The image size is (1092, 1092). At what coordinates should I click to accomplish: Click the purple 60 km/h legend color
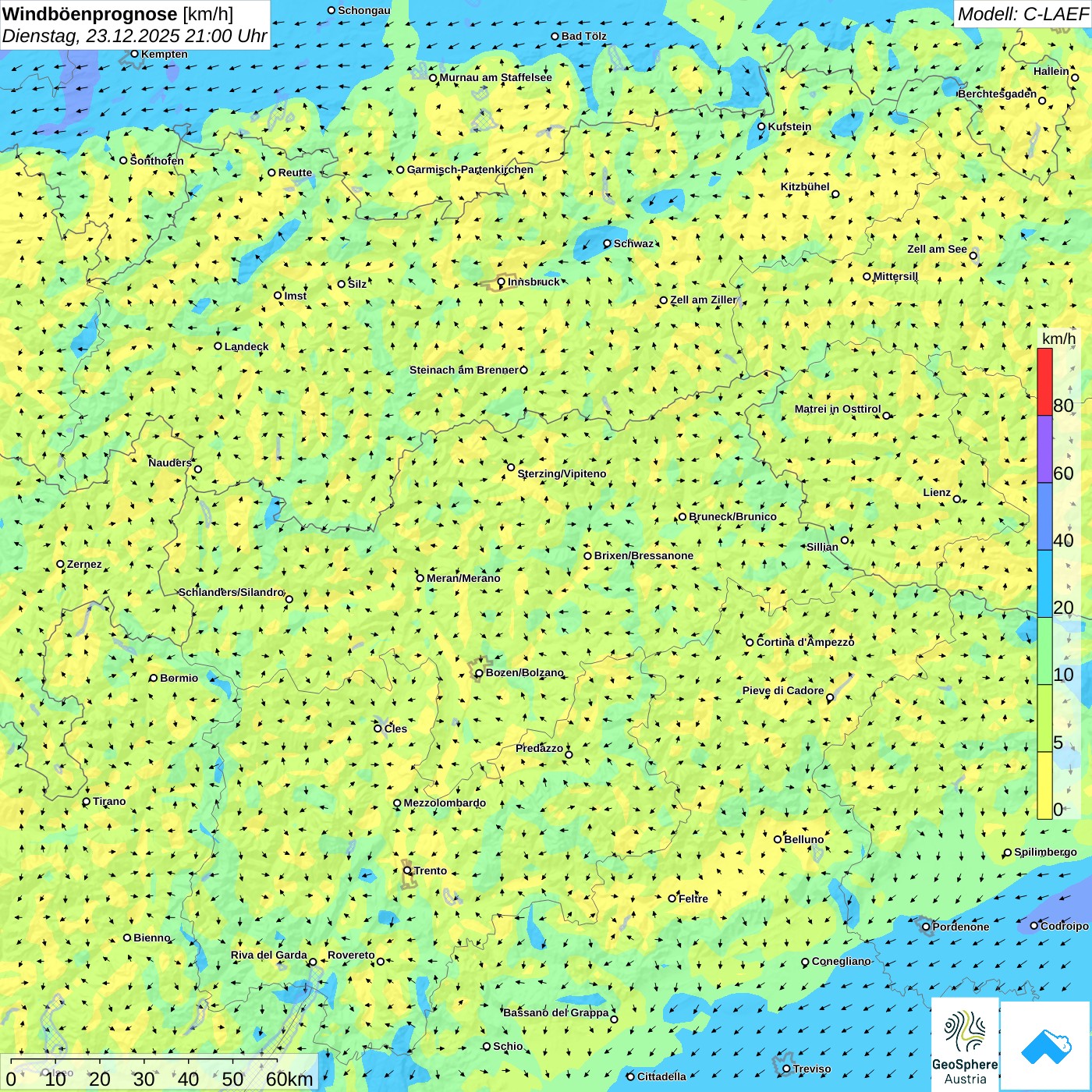(x=1044, y=449)
